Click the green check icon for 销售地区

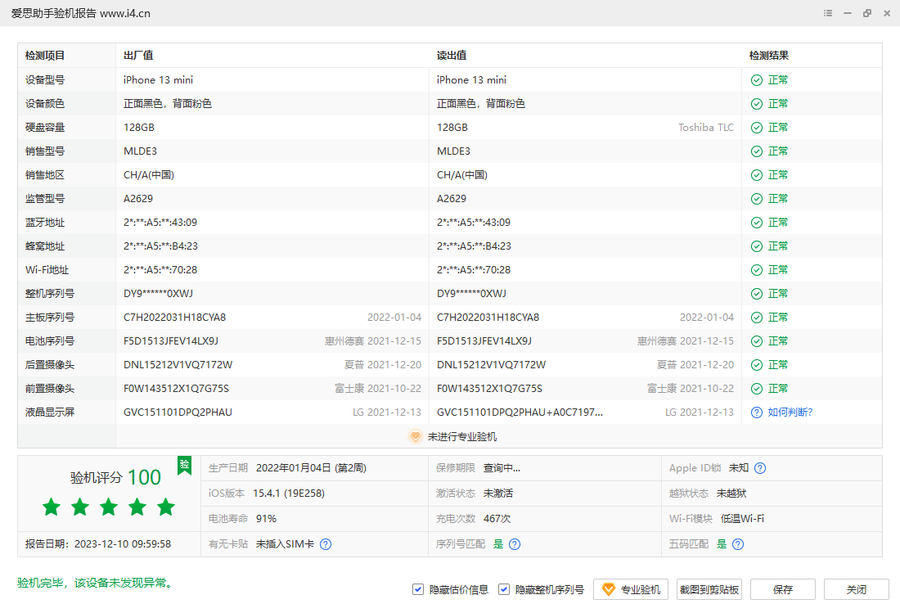pyautogui.click(x=757, y=175)
